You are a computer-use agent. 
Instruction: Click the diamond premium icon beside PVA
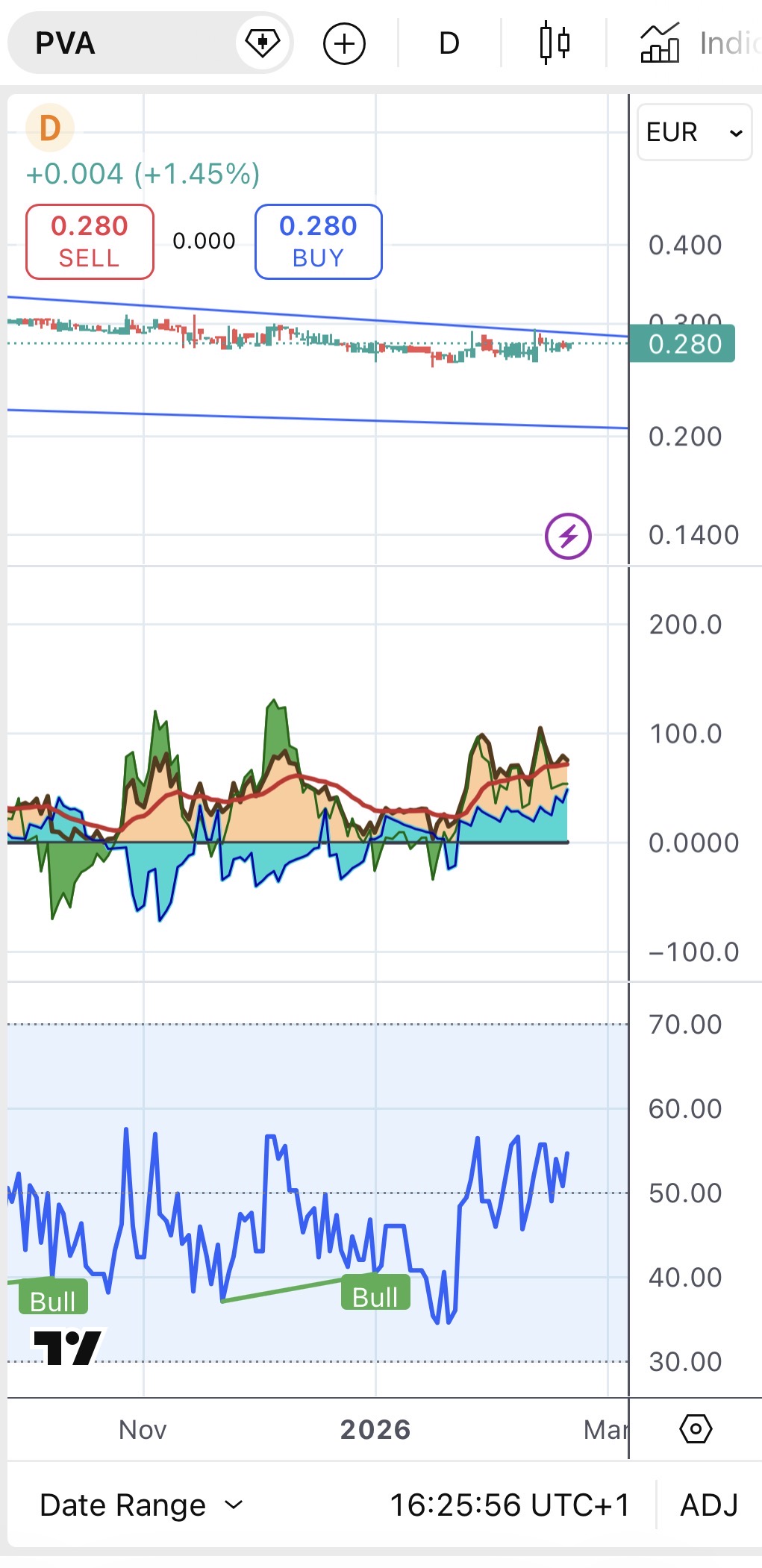262,43
